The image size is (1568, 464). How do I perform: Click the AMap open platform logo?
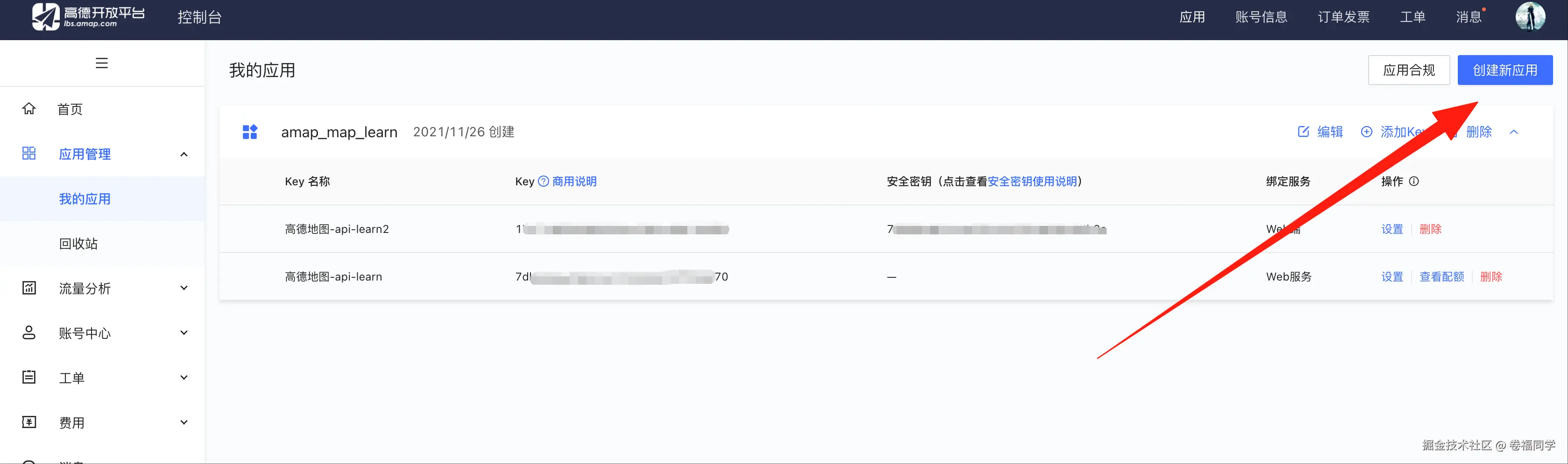(88, 16)
